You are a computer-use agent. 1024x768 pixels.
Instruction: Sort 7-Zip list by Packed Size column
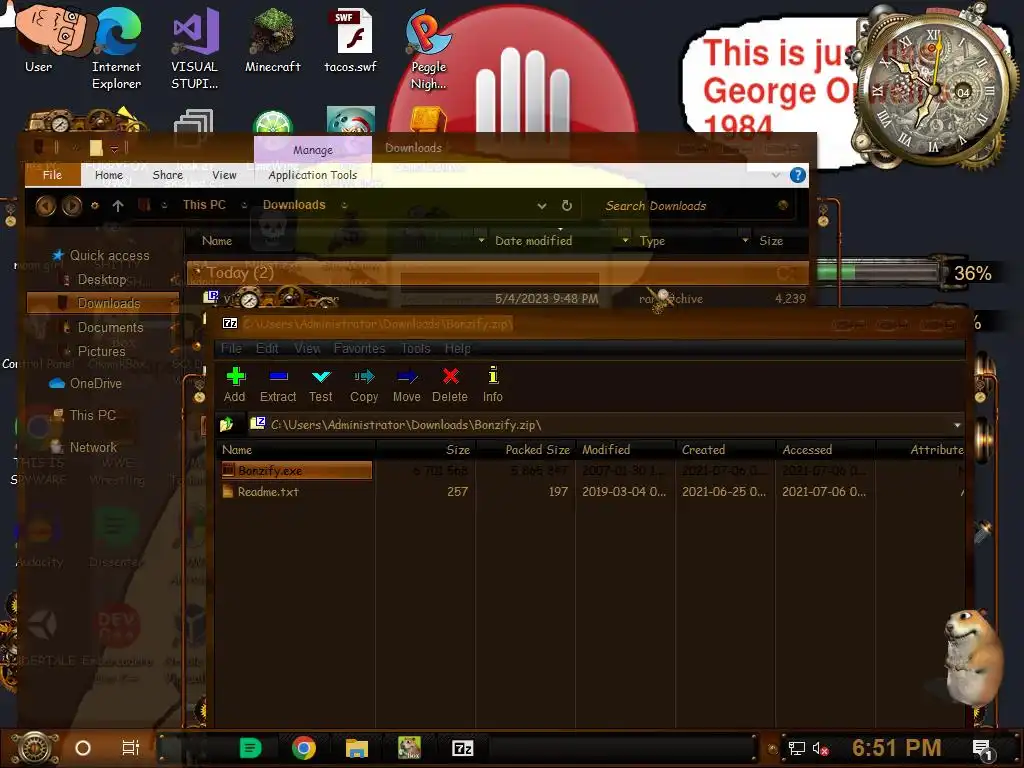(x=525, y=450)
